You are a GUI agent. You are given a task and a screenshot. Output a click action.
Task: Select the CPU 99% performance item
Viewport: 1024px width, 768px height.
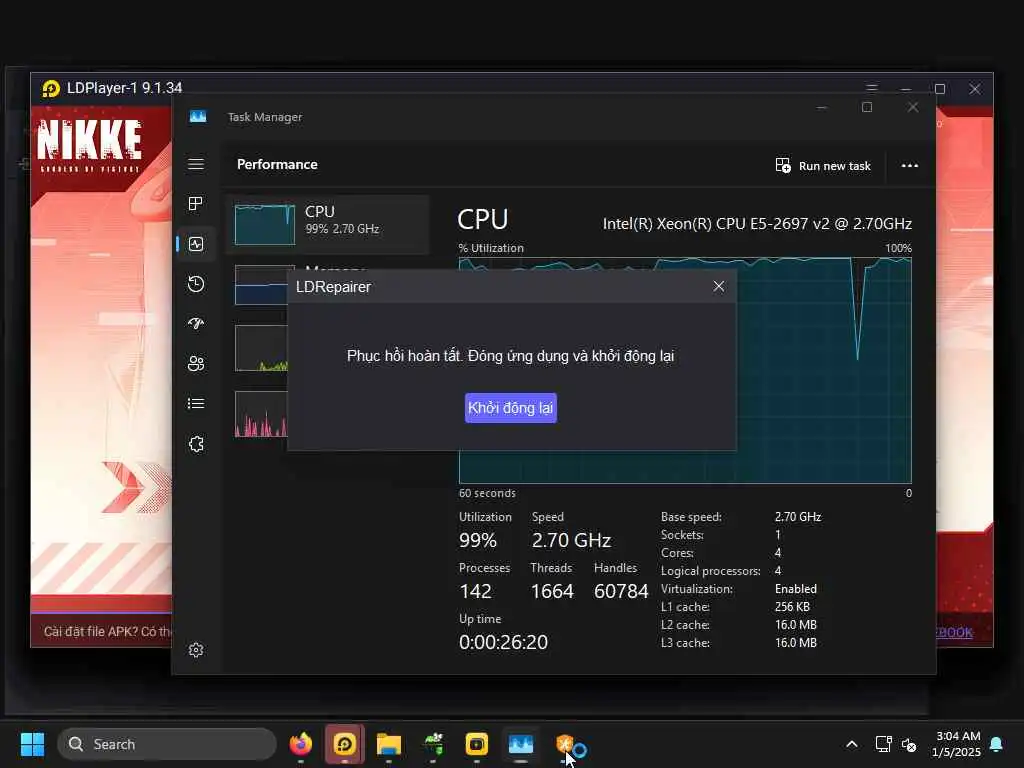point(327,224)
